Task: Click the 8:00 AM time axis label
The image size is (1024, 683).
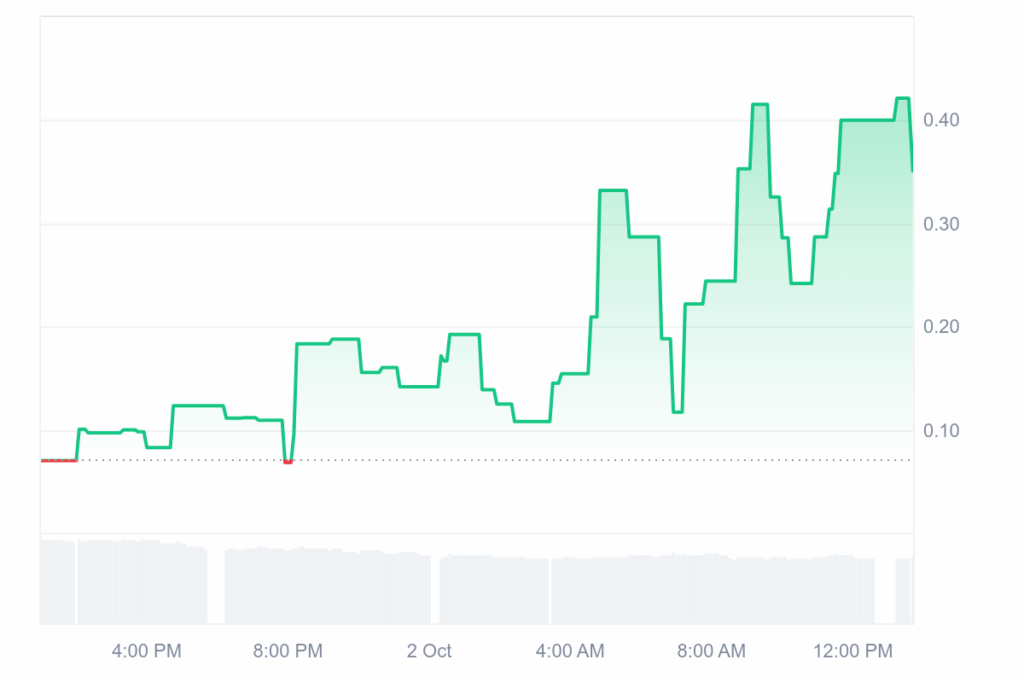Action: 711,651
